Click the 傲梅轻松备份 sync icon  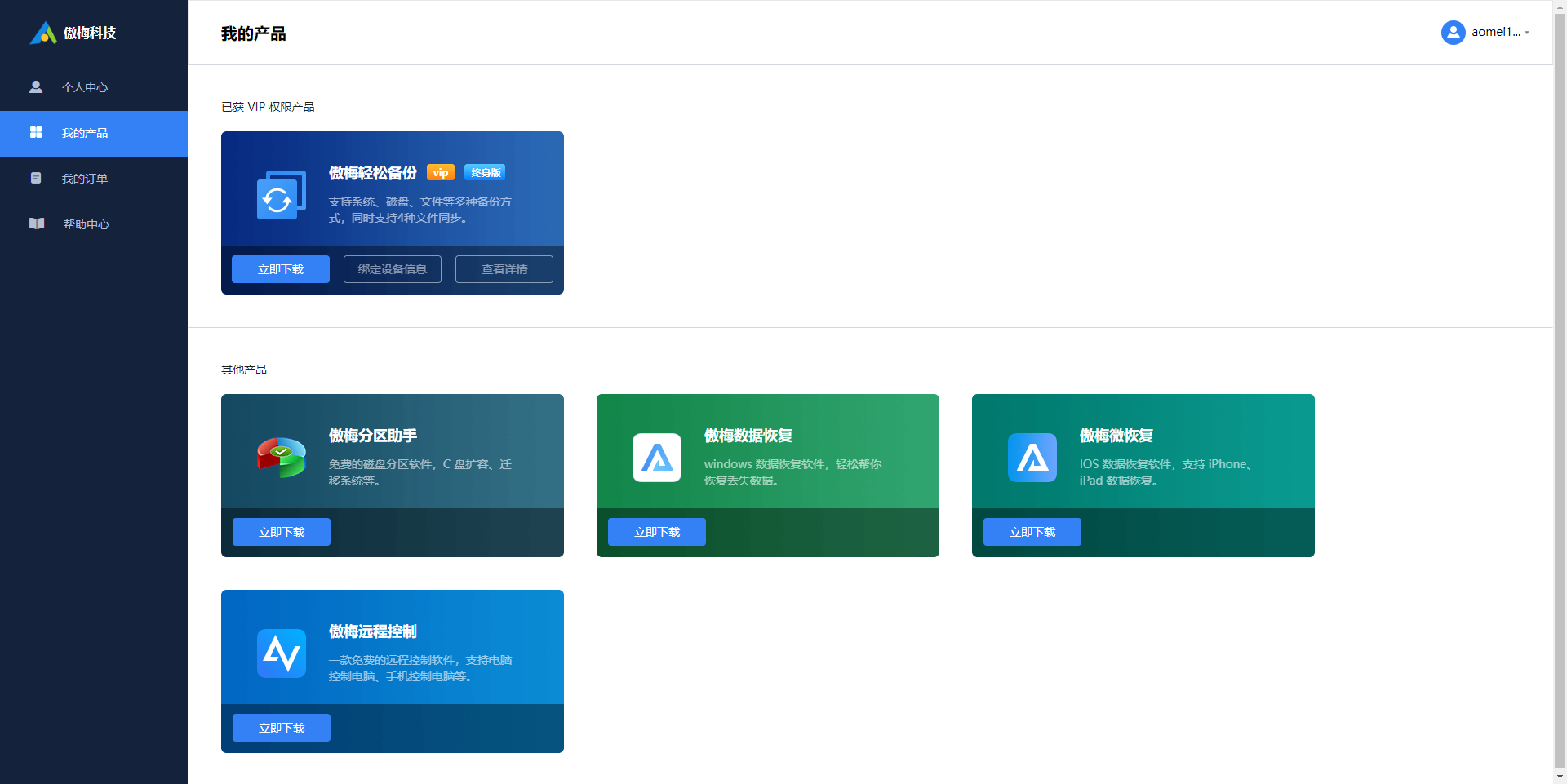[282, 195]
